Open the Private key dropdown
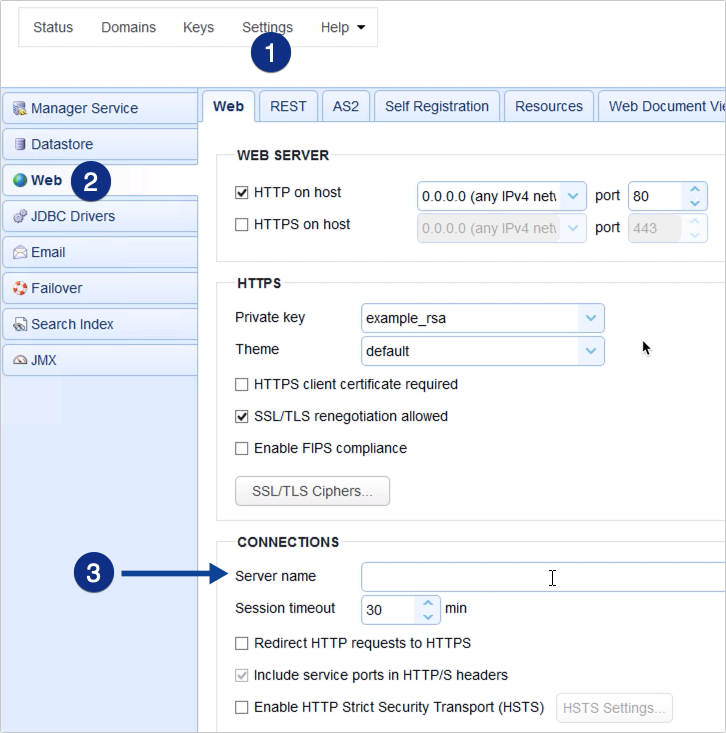Image resolution: width=726 pixels, height=733 pixels. pos(591,319)
